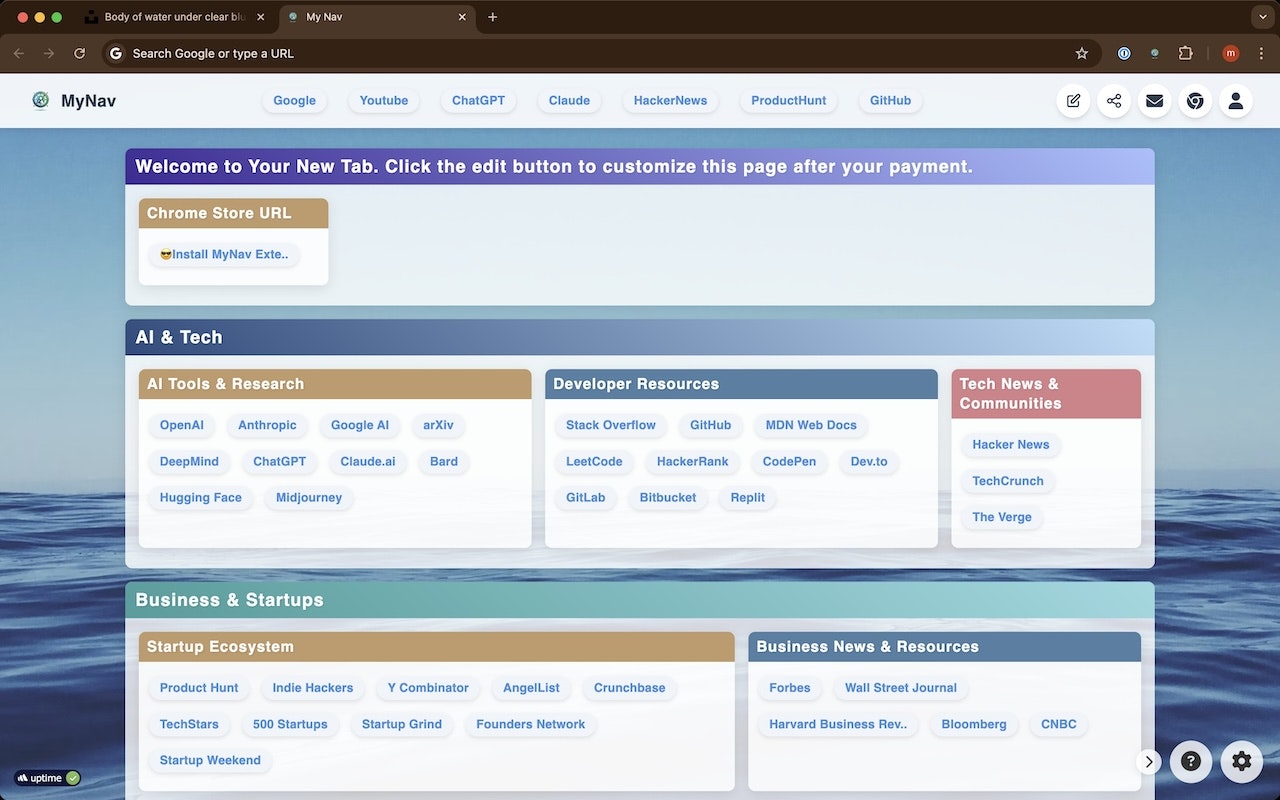Click the uptime status badge
This screenshot has width=1280, height=800.
[47, 778]
